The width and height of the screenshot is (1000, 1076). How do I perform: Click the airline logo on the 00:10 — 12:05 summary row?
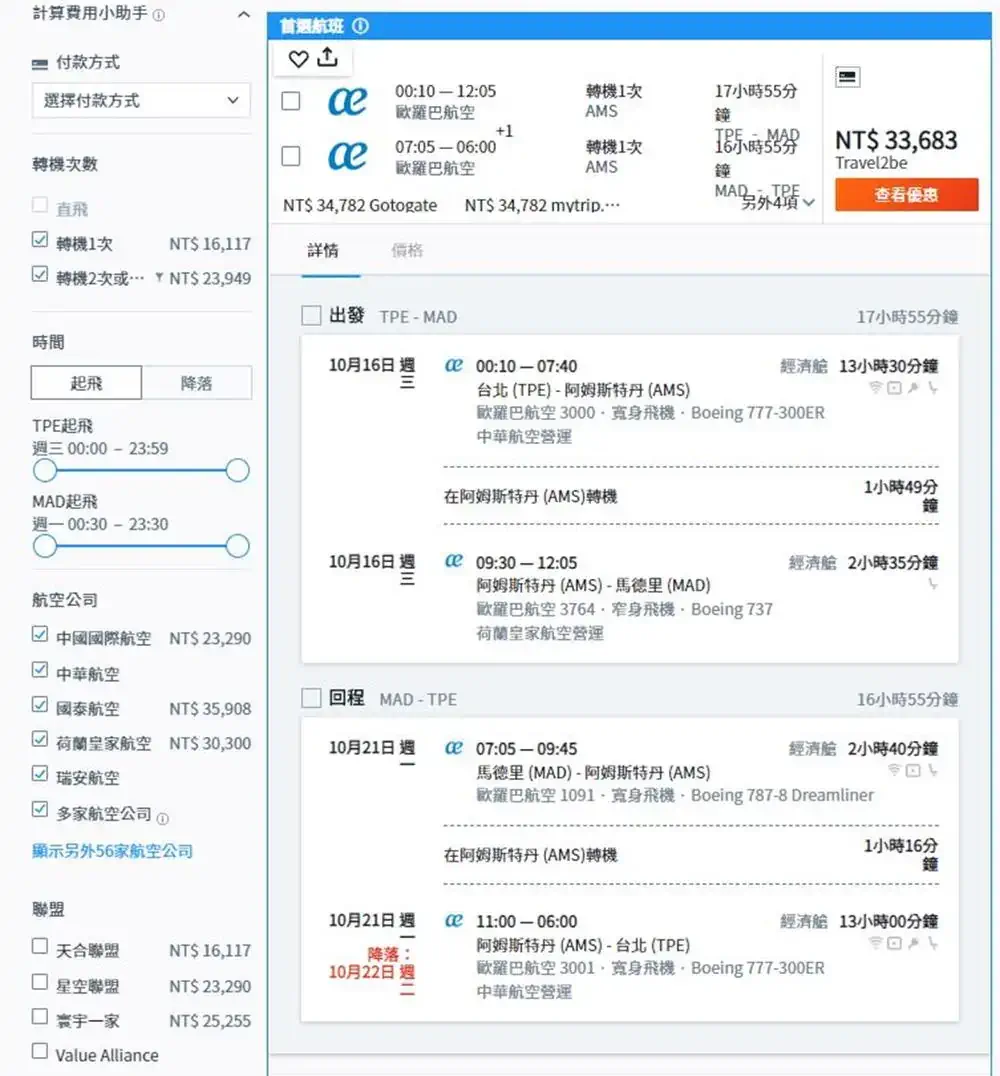click(347, 102)
